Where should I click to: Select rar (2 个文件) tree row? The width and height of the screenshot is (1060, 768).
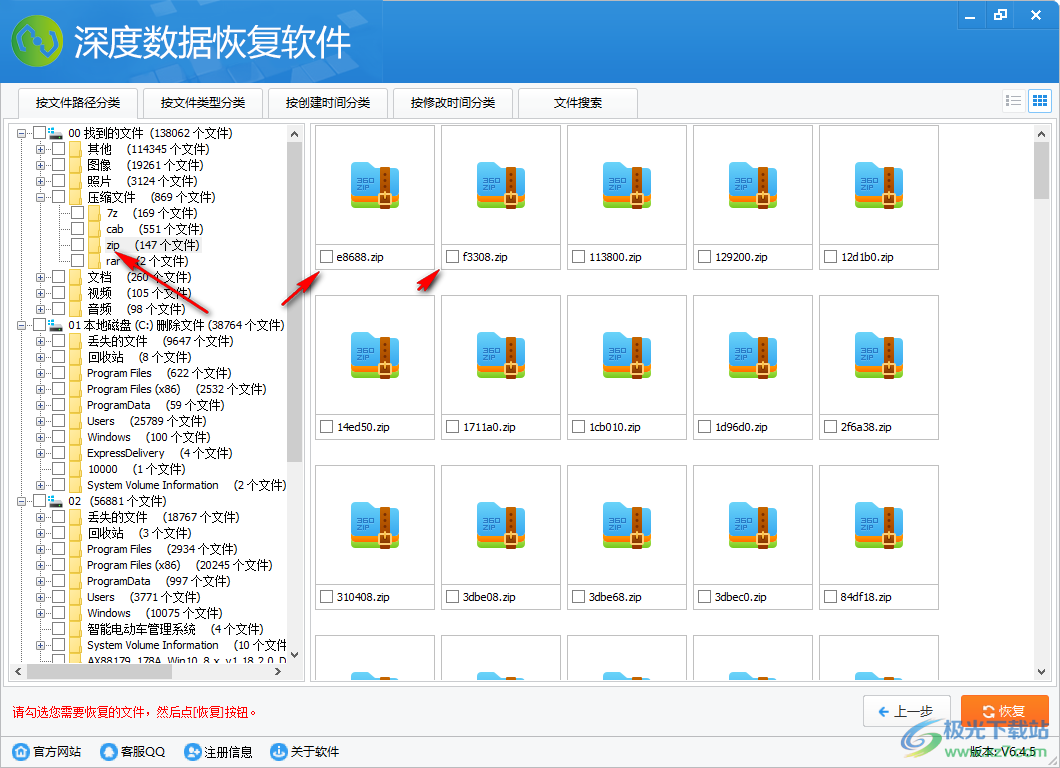coord(147,261)
